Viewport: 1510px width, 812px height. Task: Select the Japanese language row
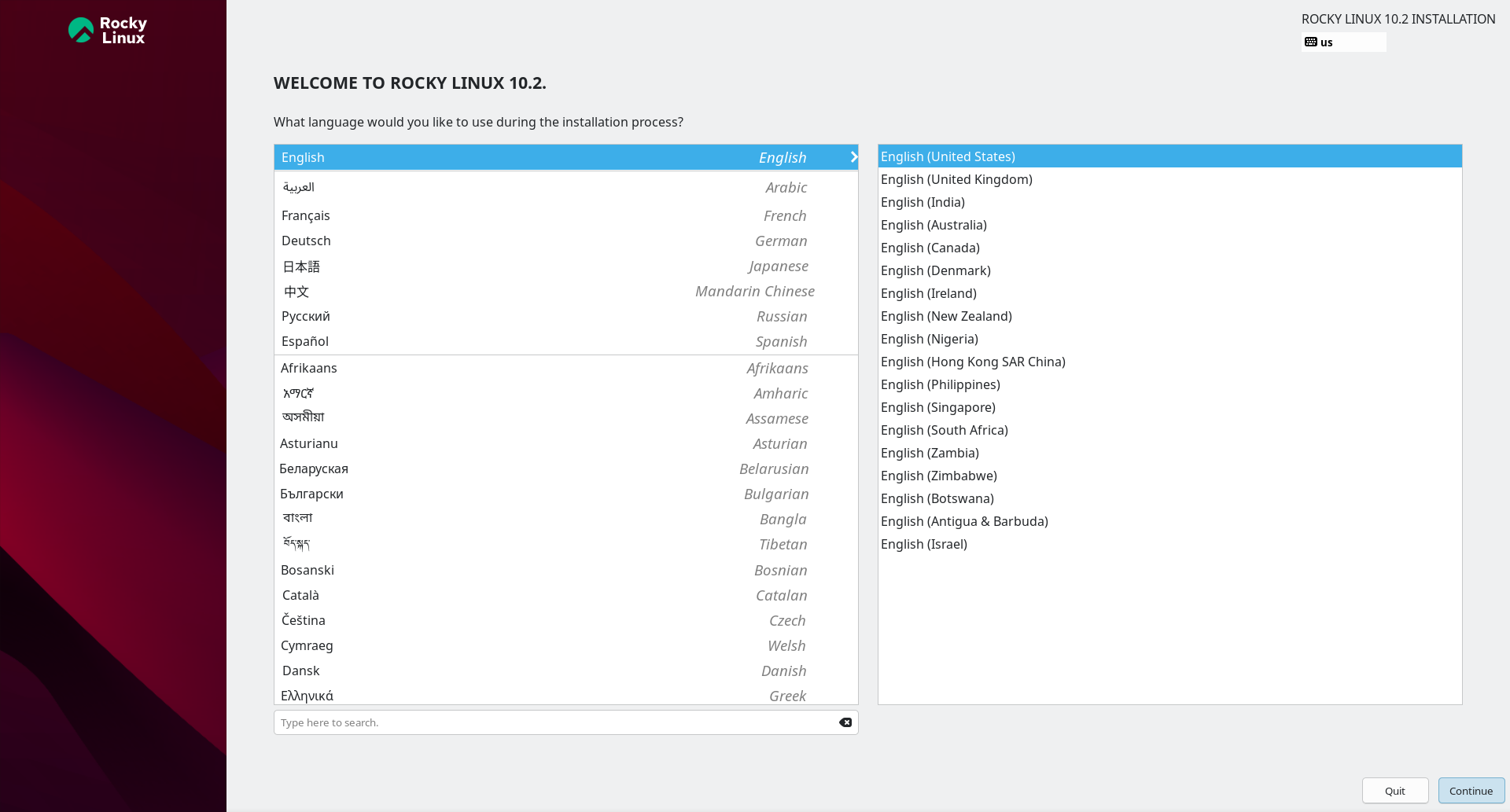(566, 266)
